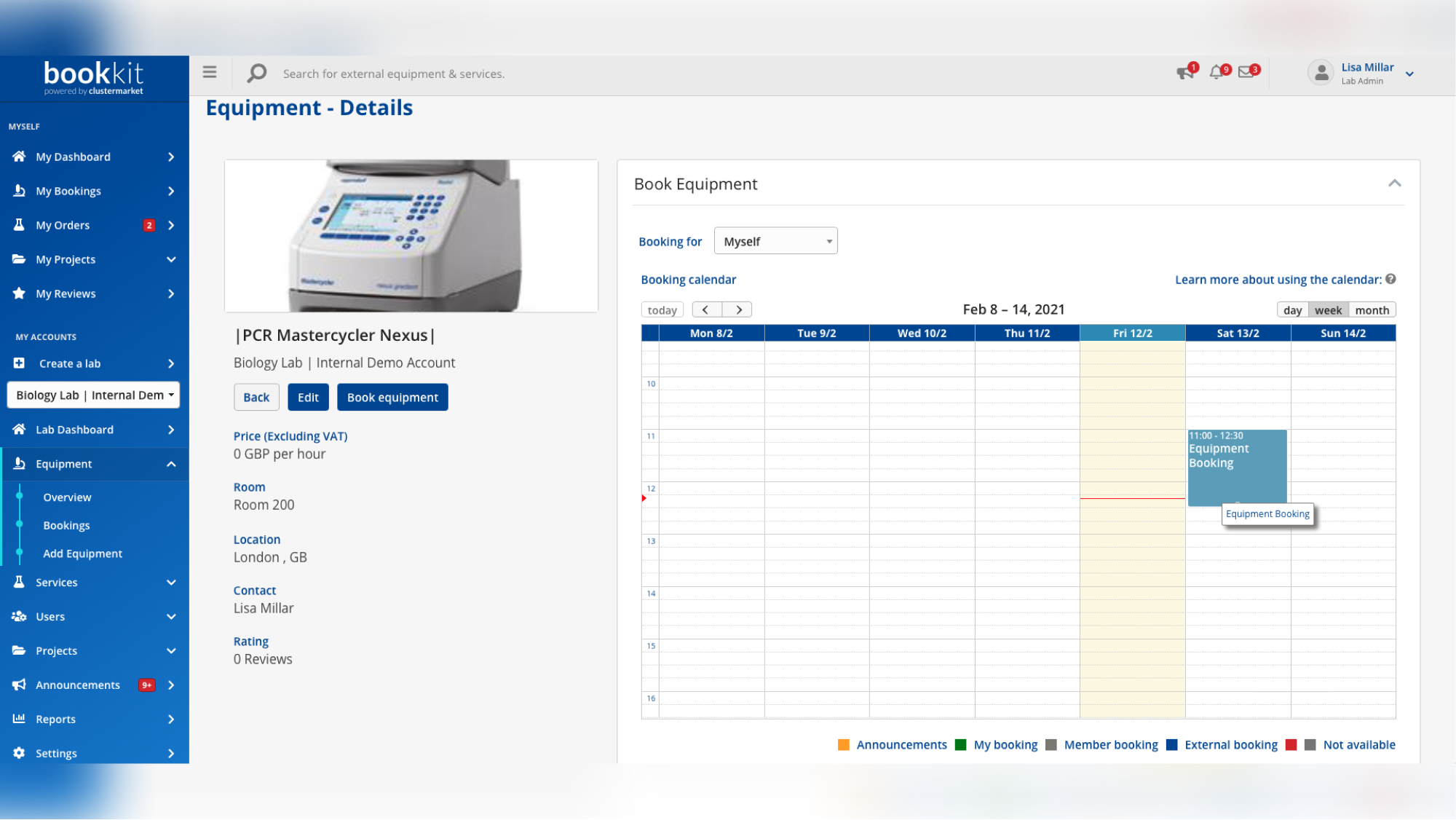The width and height of the screenshot is (1456, 820).
Task: Collapse the Book Equipment panel chevron
Action: pos(1395,184)
